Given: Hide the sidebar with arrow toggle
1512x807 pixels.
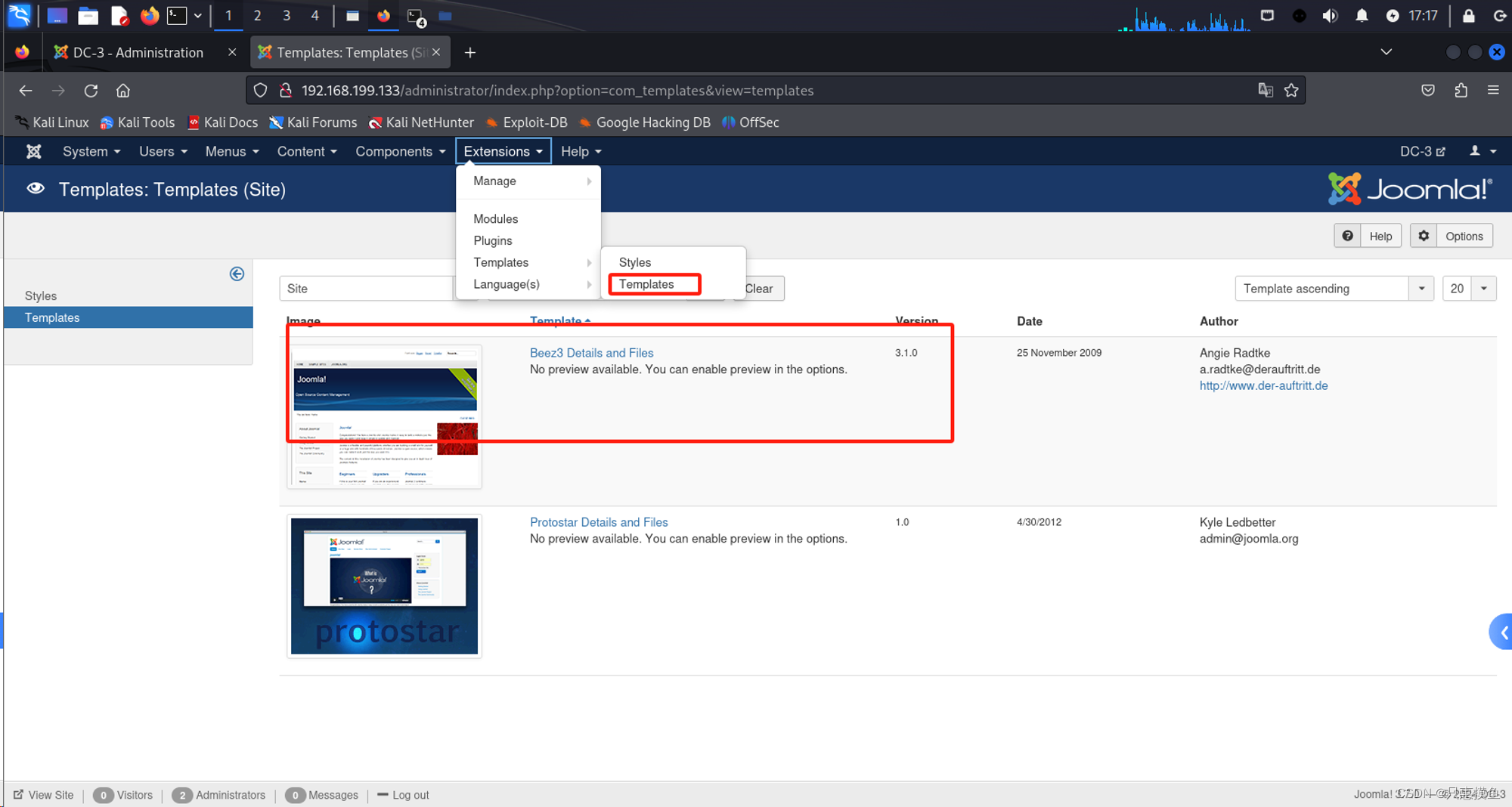Looking at the screenshot, I should [237, 274].
